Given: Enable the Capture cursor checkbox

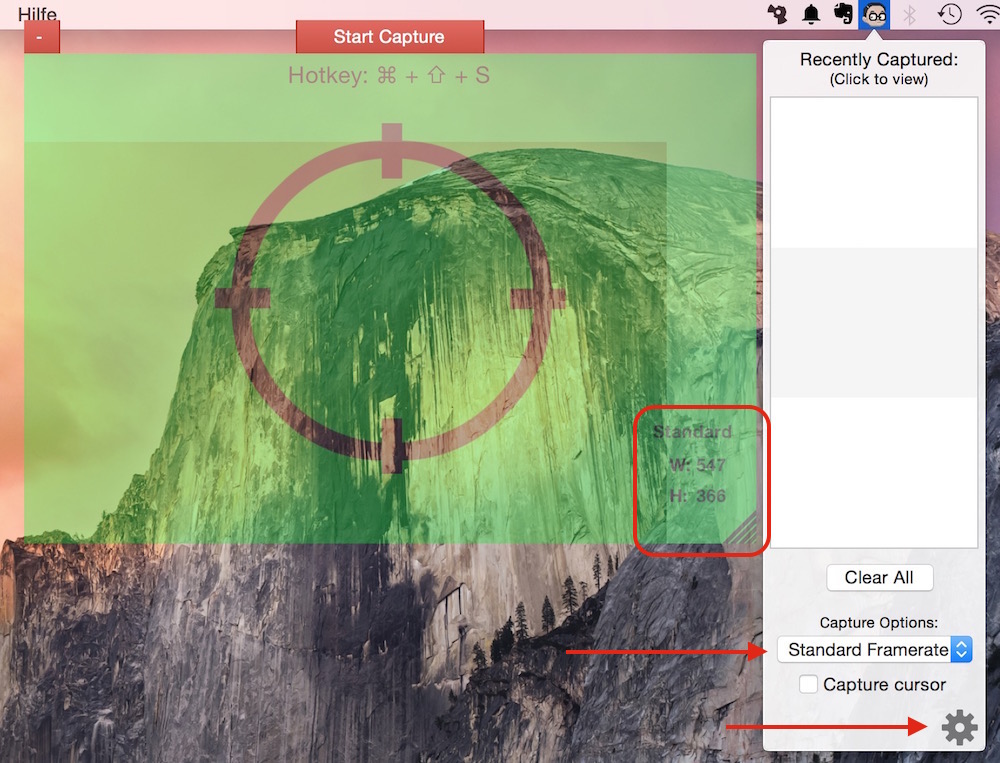Looking at the screenshot, I should pyautogui.click(x=808, y=685).
